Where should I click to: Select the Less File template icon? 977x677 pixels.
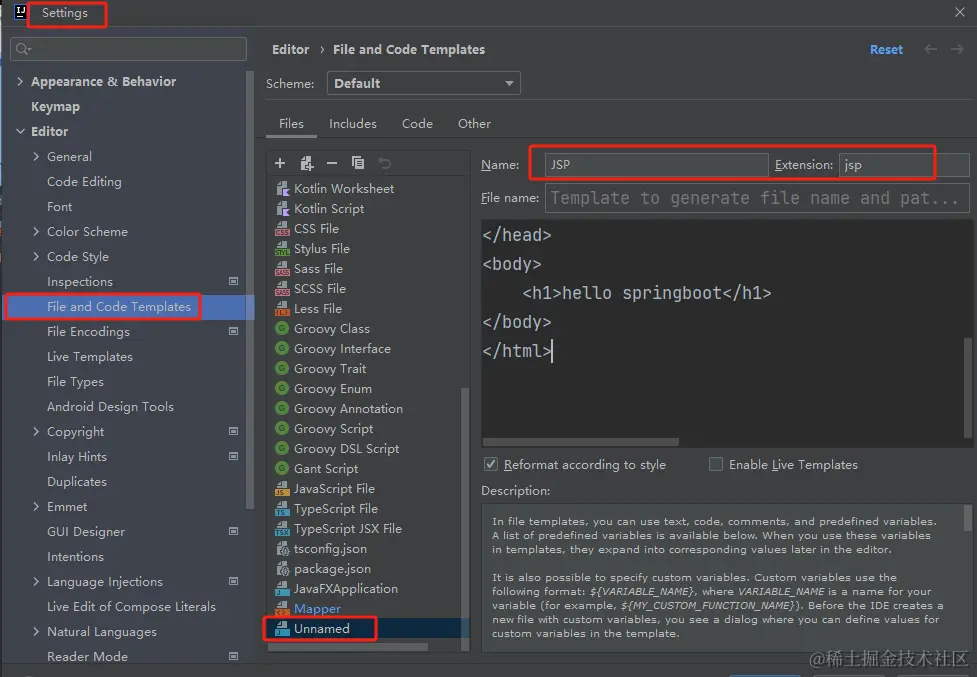282,308
